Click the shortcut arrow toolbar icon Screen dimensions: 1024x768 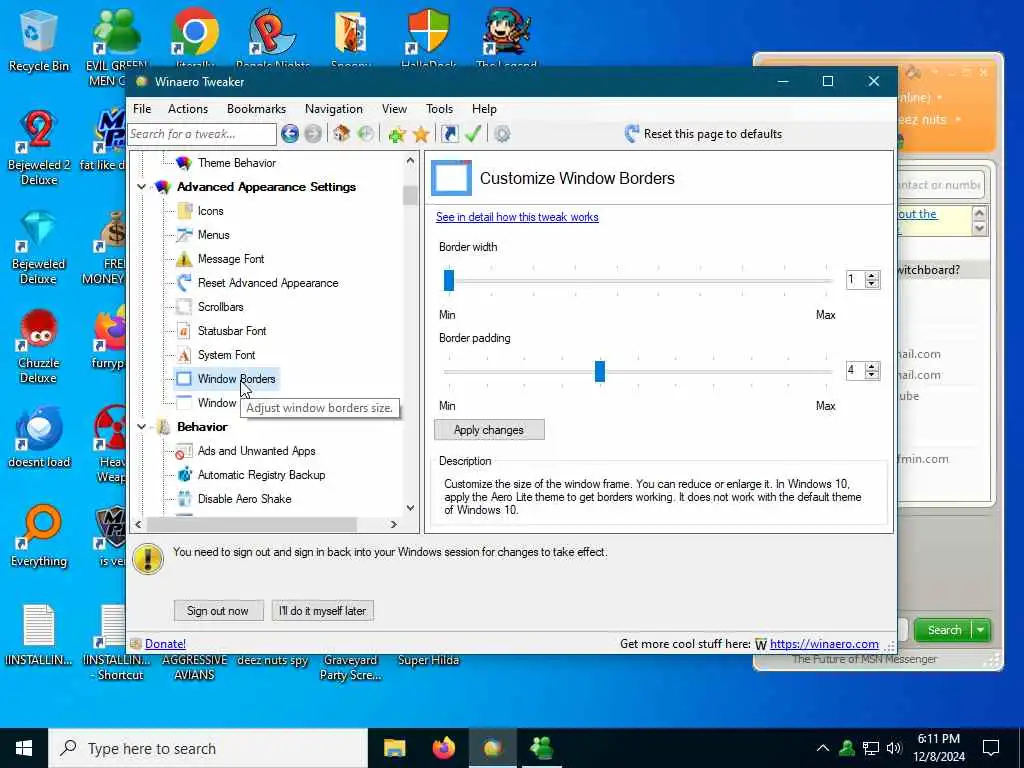tap(449, 134)
